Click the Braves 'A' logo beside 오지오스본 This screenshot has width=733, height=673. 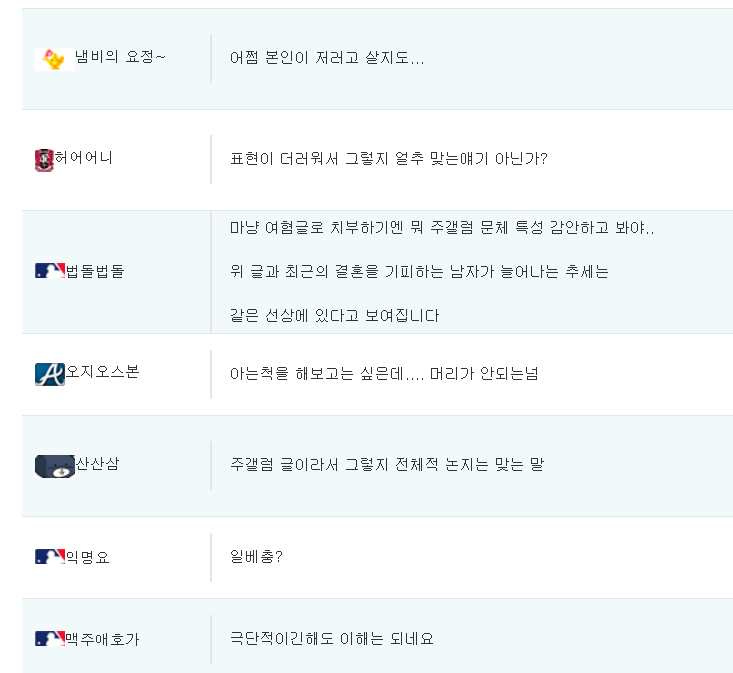click(49, 374)
